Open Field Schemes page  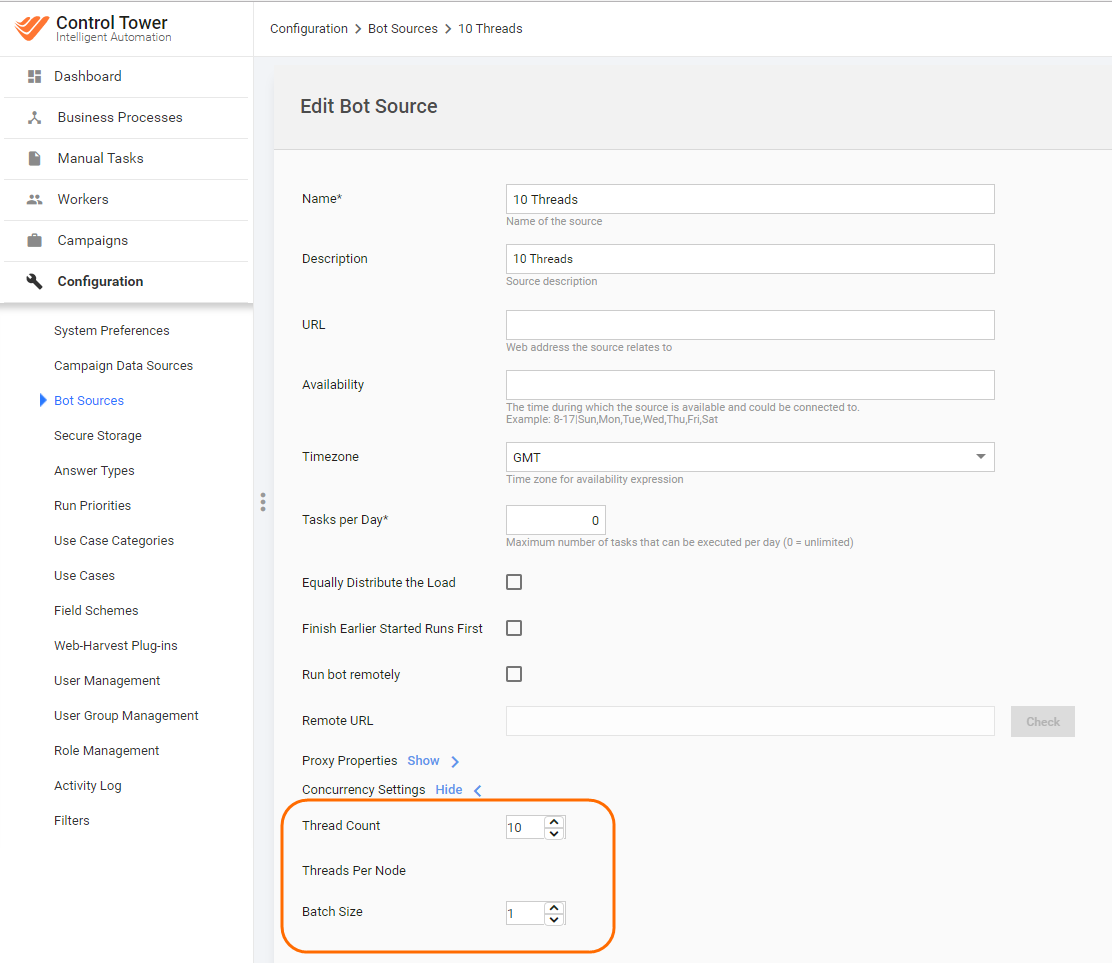[x=96, y=611]
